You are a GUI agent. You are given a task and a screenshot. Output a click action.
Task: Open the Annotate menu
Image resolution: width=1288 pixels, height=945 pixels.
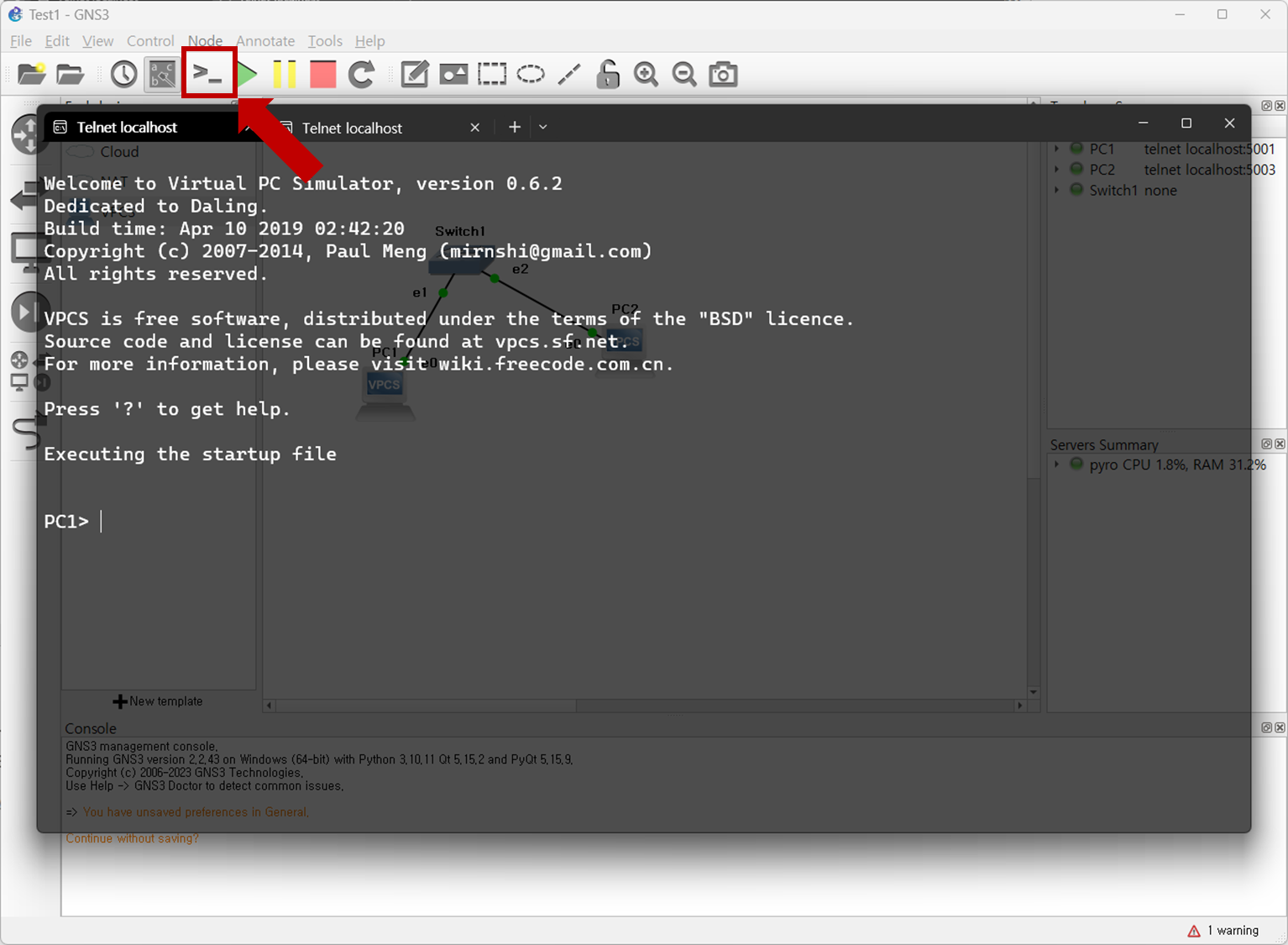coord(265,41)
